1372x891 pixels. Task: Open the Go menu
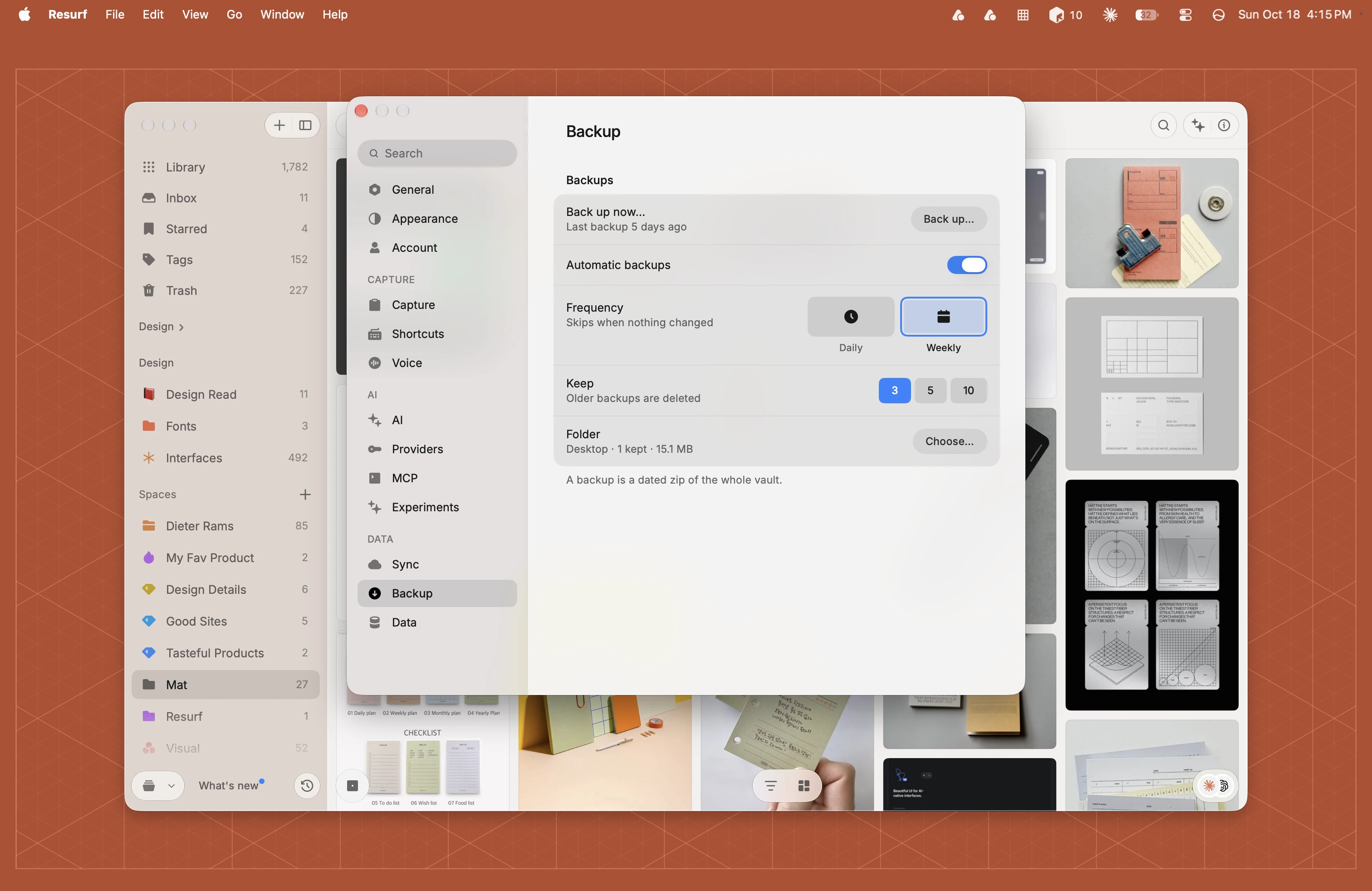234,15
